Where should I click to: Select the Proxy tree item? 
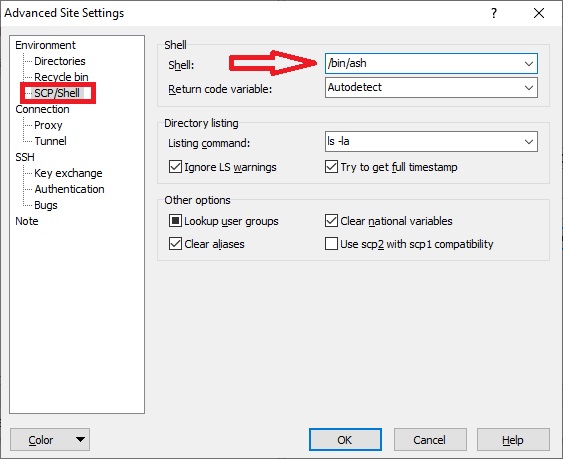[x=48, y=125]
